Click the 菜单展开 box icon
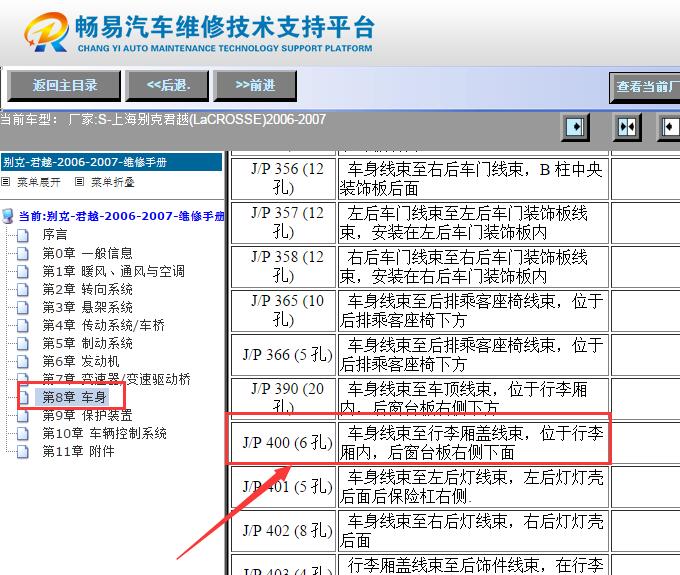The image size is (680, 575). (5, 182)
